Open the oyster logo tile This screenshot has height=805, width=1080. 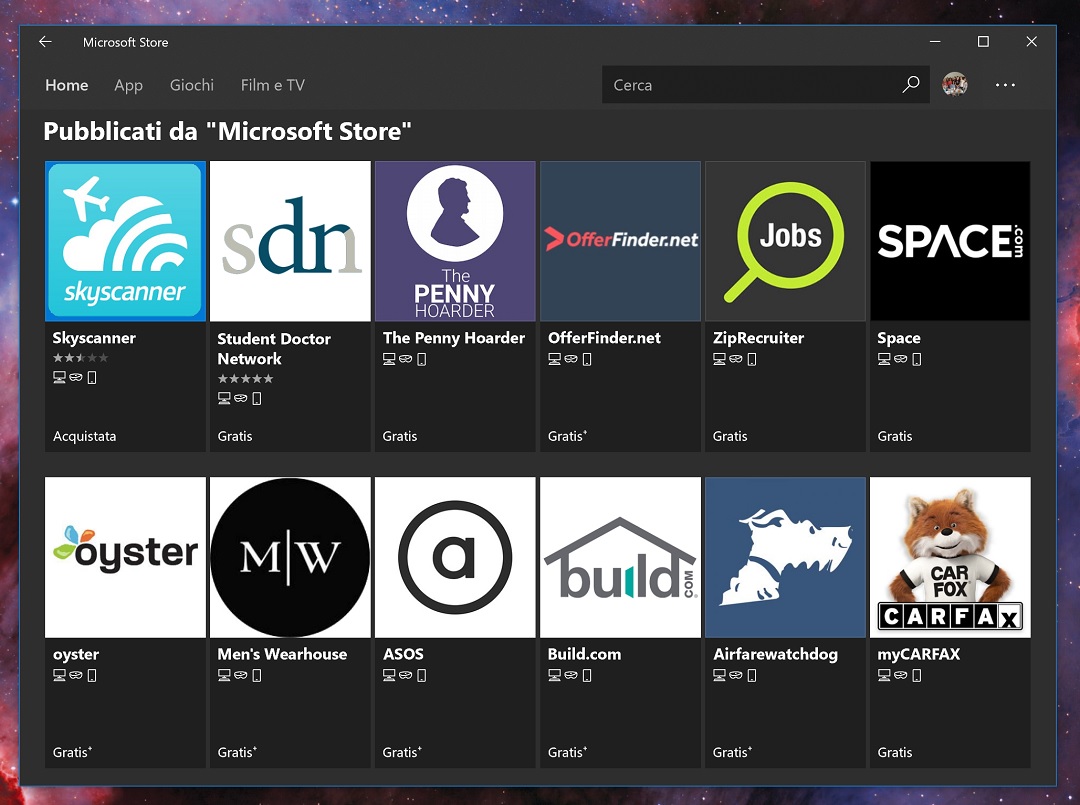pyautogui.click(x=125, y=557)
